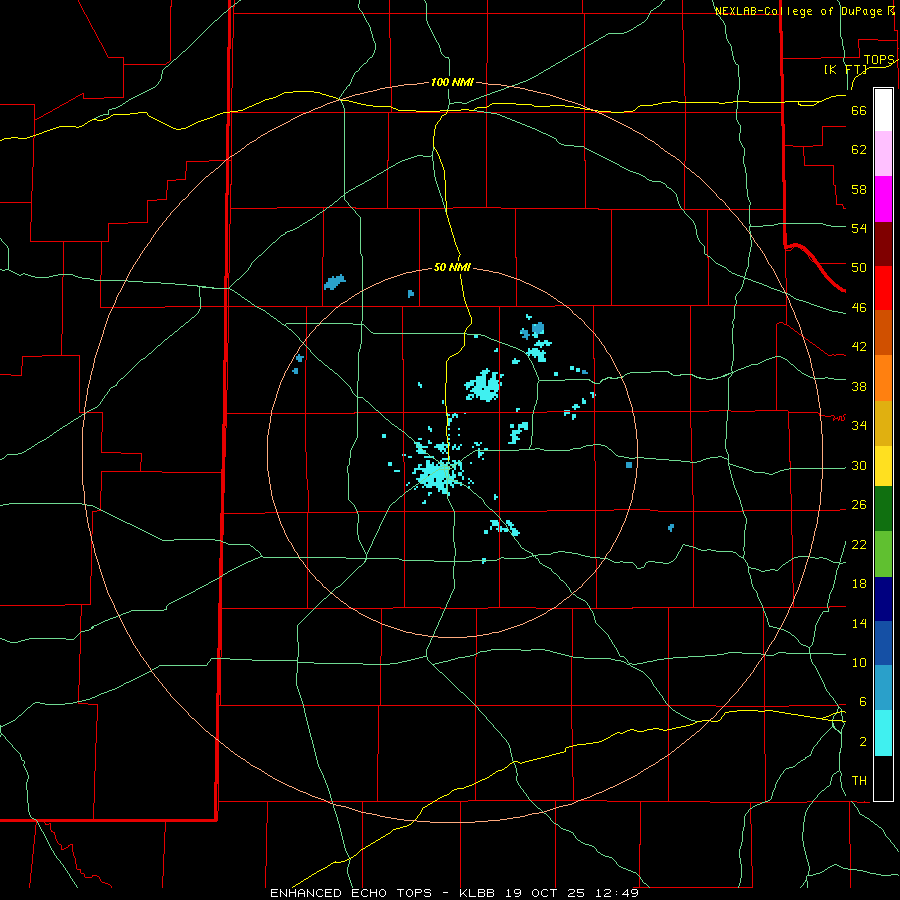
Task: Click the 58 scale label
Action: click(859, 189)
